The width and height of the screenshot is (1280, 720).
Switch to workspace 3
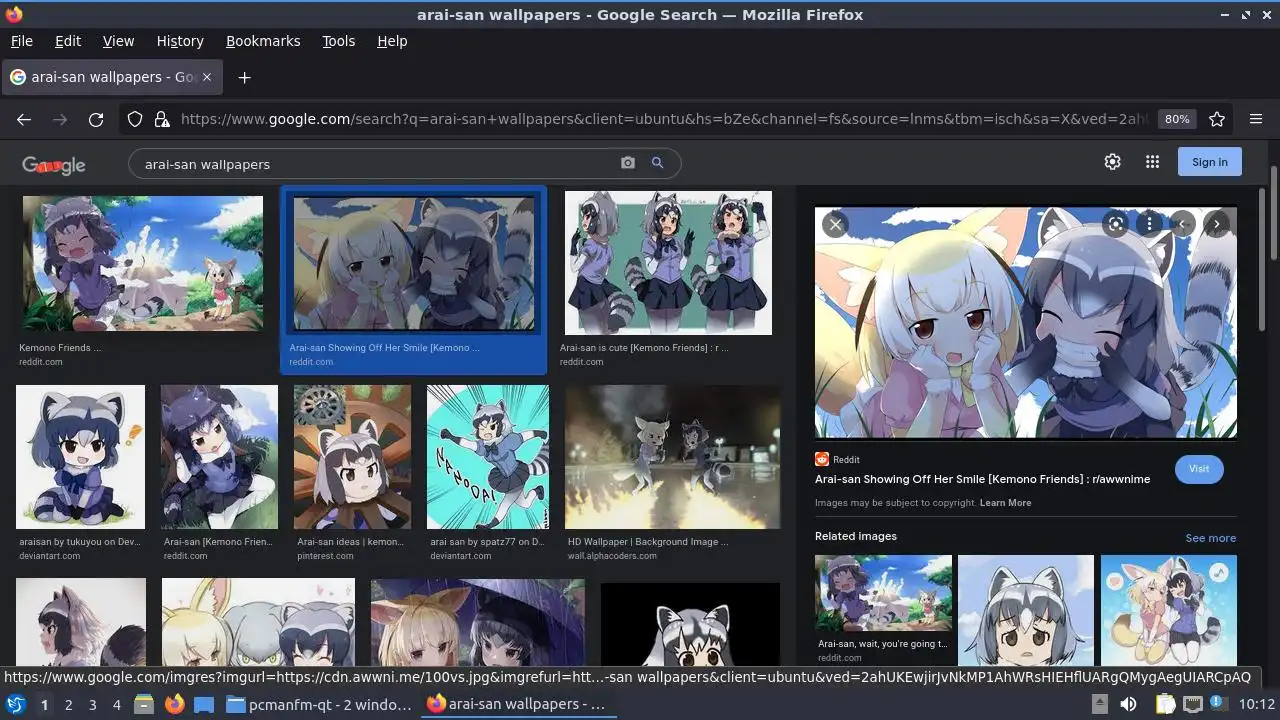(x=92, y=704)
